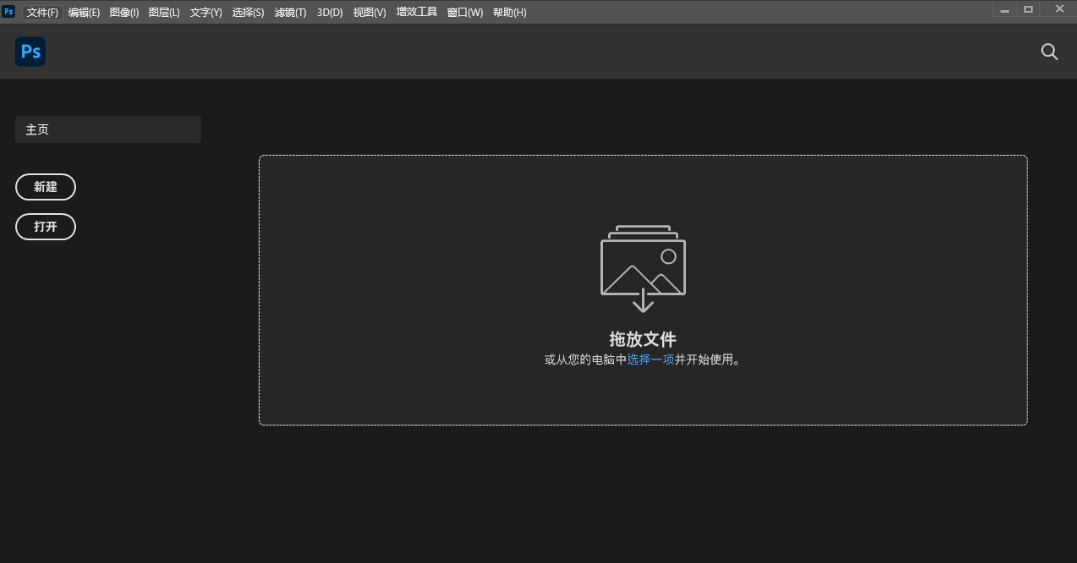The width and height of the screenshot is (1077, 563).
Task: Open the 帮助(H) menu
Action: click(510, 12)
